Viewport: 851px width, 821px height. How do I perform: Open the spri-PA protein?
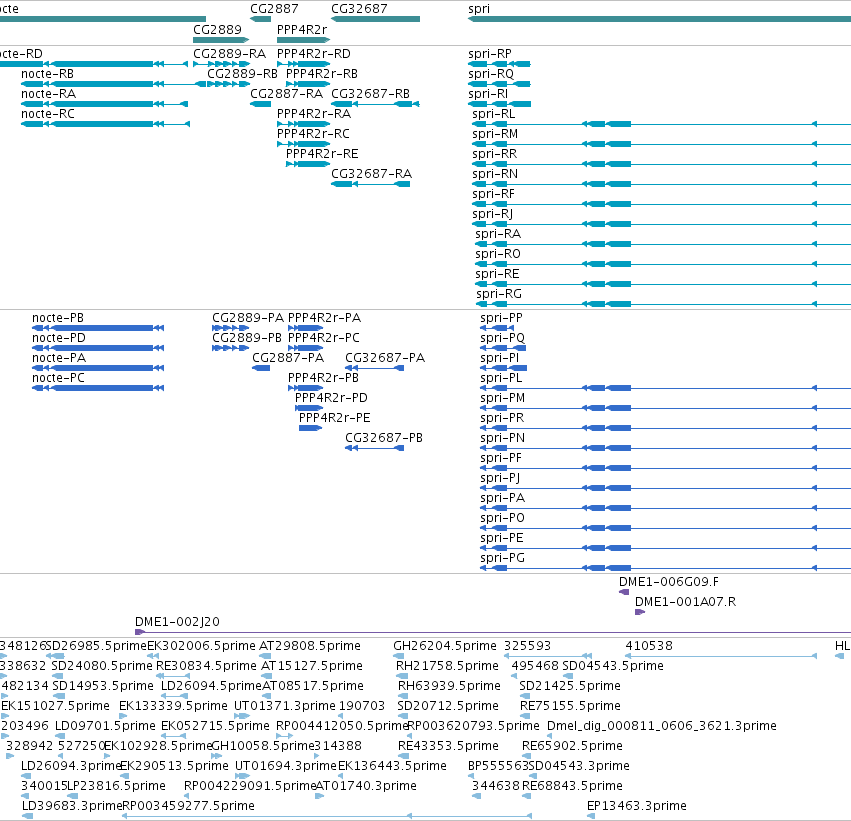pyautogui.click(x=503, y=498)
